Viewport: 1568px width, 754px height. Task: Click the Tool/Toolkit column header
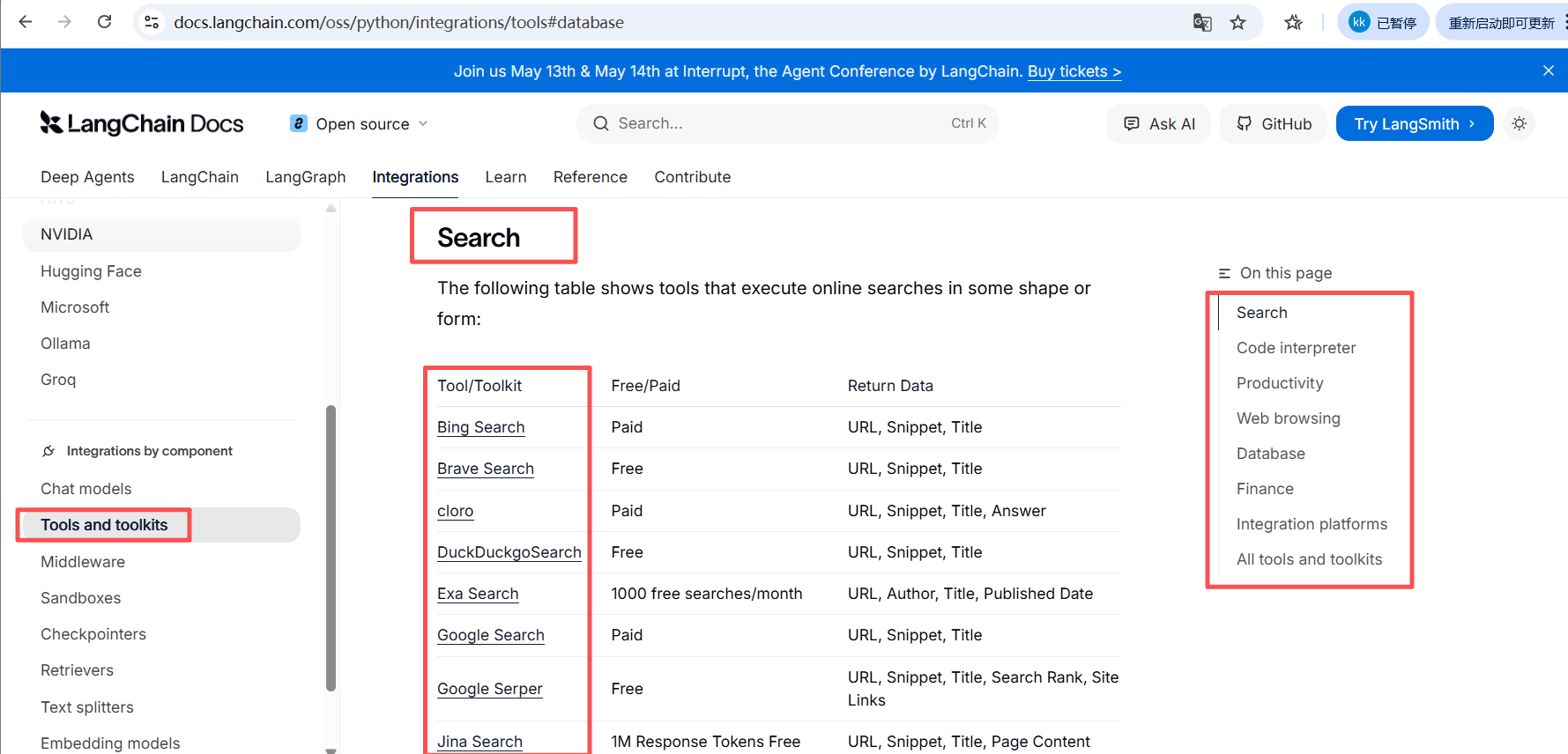tap(479, 386)
